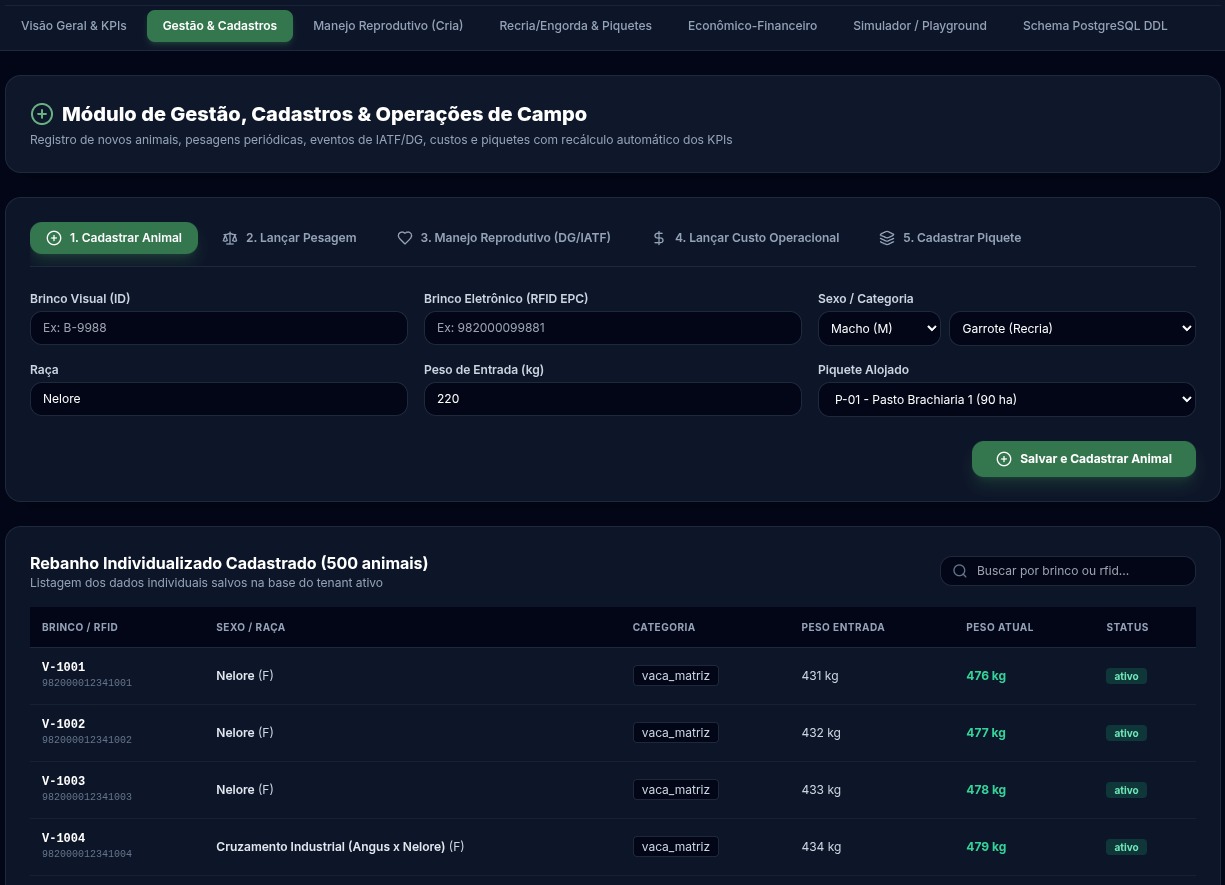Click RFID number 982000012341003
The height and width of the screenshot is (885, 1225).
[x=87, y=797]
